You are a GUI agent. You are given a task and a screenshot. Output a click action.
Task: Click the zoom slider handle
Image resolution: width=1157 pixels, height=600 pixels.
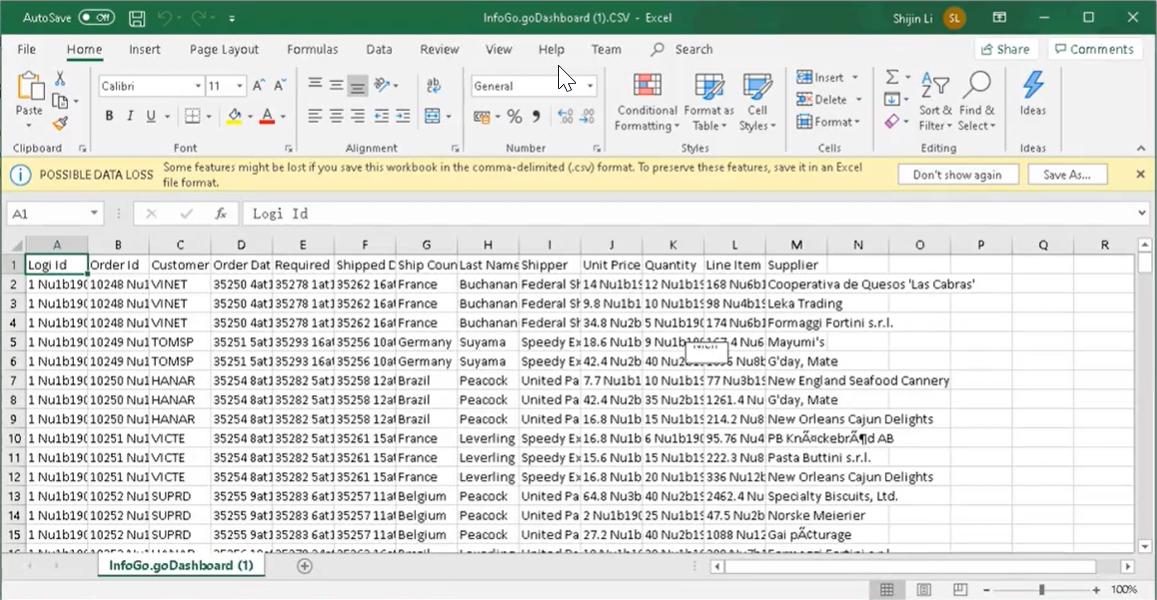tap(1041, 590)
